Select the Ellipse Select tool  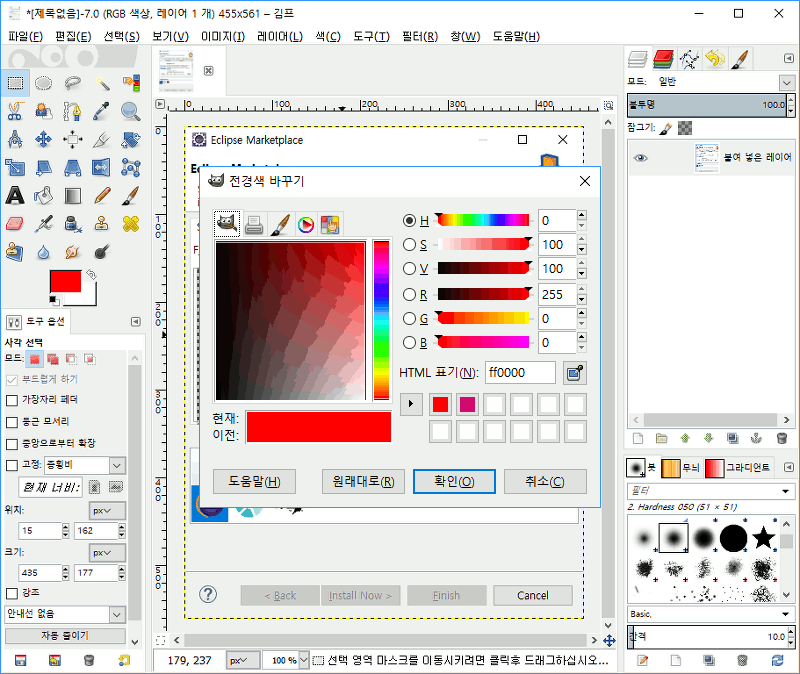44,83
